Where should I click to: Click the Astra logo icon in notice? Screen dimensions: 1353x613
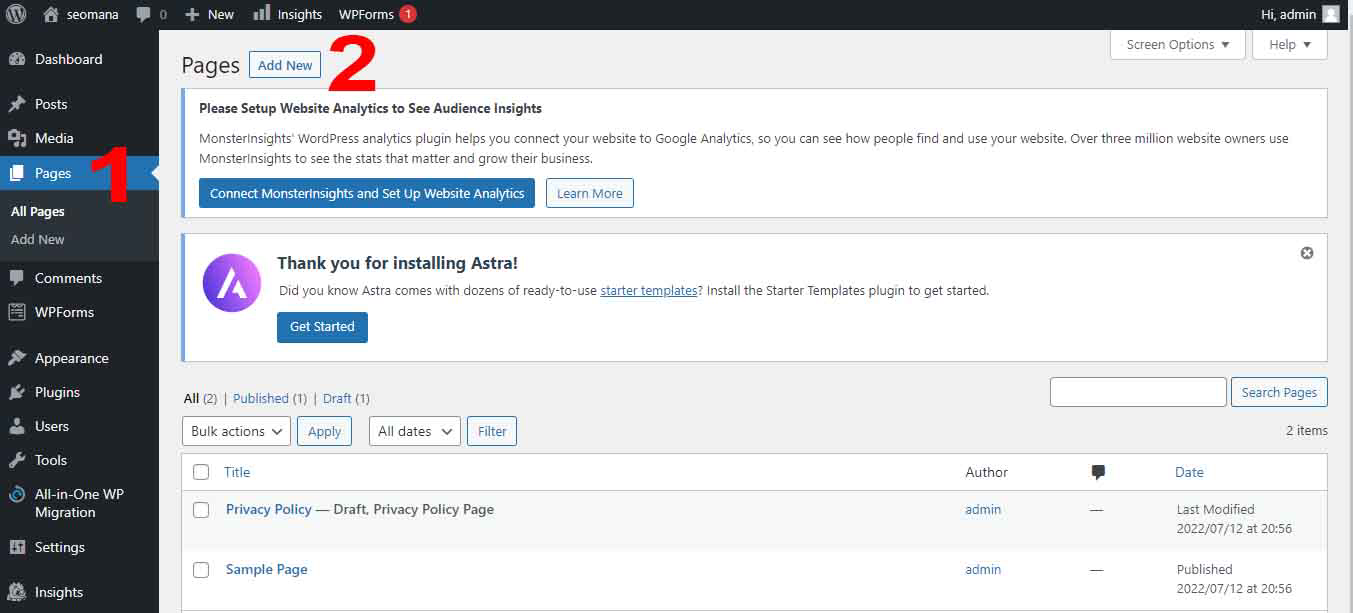[232, 283]
